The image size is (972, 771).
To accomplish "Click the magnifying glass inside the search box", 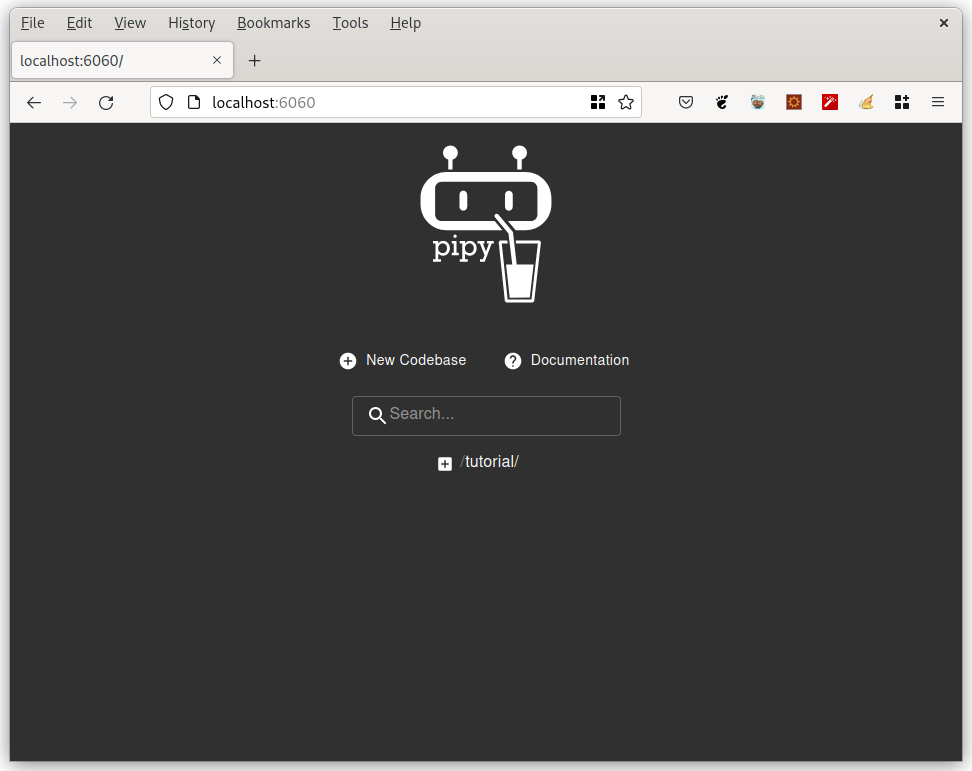I will [x=377, y=415].
